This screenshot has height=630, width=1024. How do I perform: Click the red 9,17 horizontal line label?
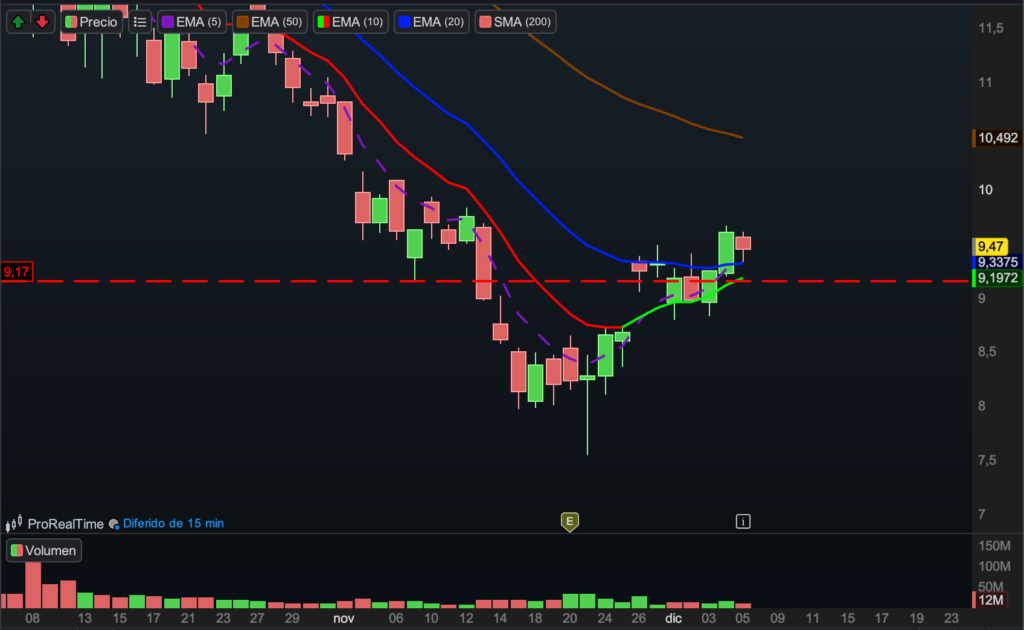pos(17,271)
